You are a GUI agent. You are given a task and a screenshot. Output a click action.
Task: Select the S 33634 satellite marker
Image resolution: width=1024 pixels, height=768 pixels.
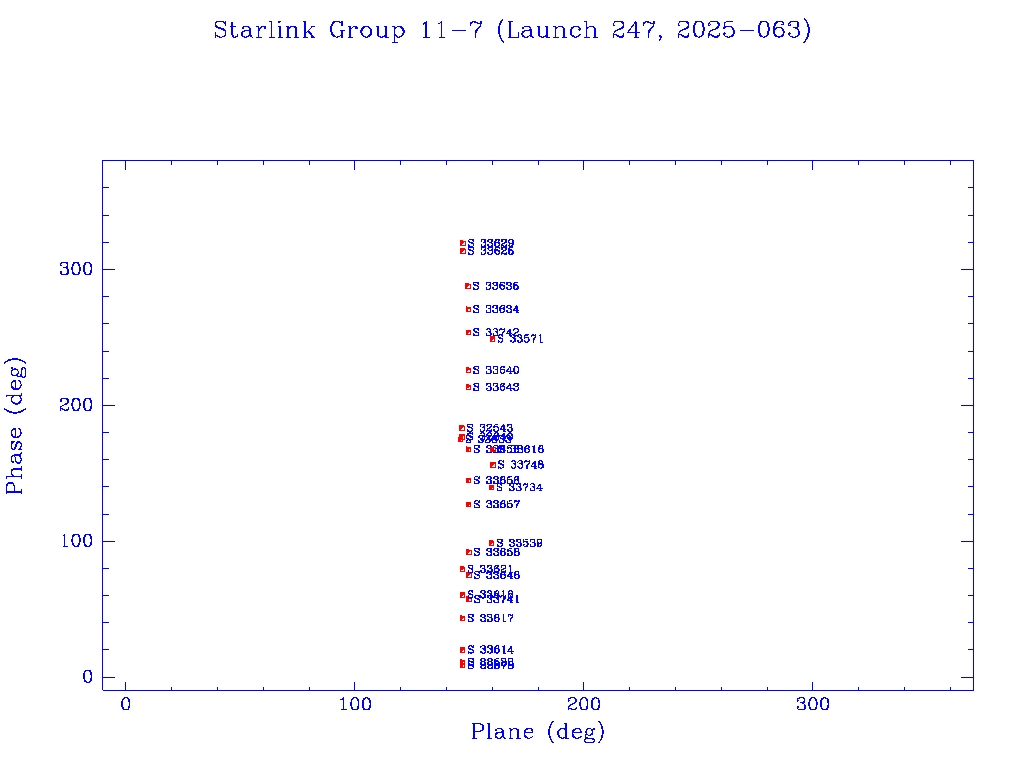[x=467, y=309]
